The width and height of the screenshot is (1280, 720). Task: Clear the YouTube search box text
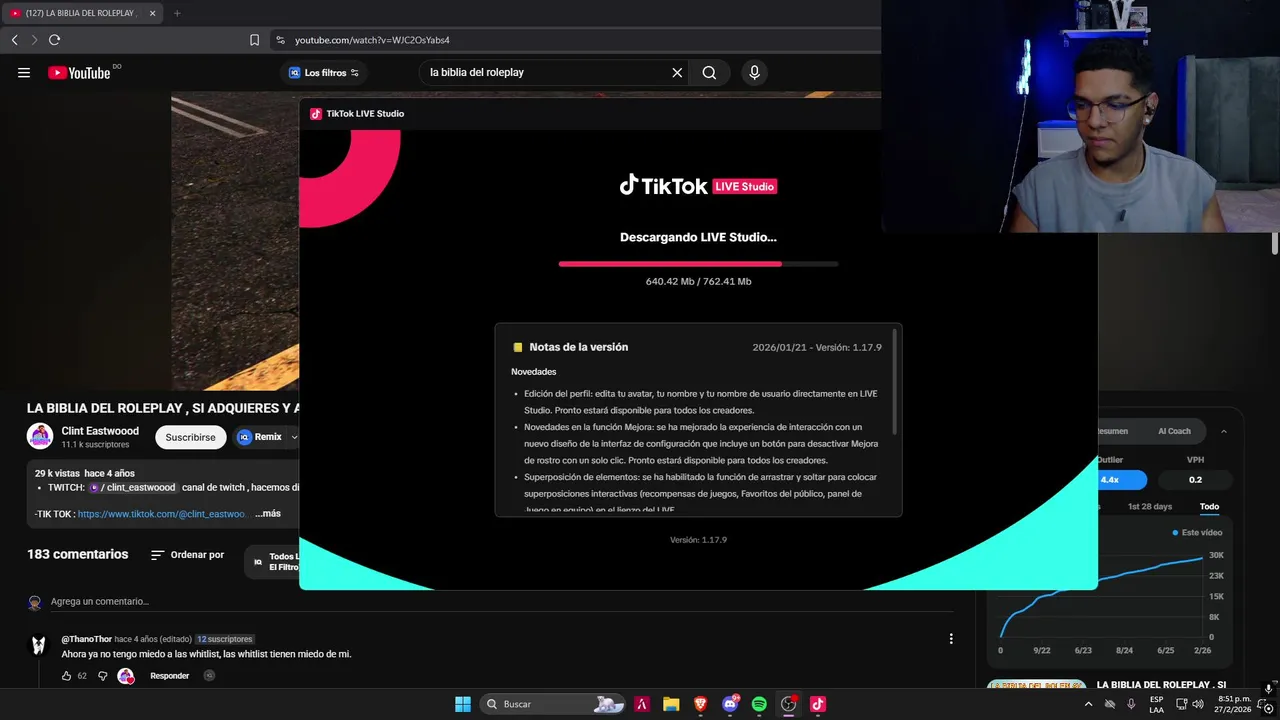point(677,72)
